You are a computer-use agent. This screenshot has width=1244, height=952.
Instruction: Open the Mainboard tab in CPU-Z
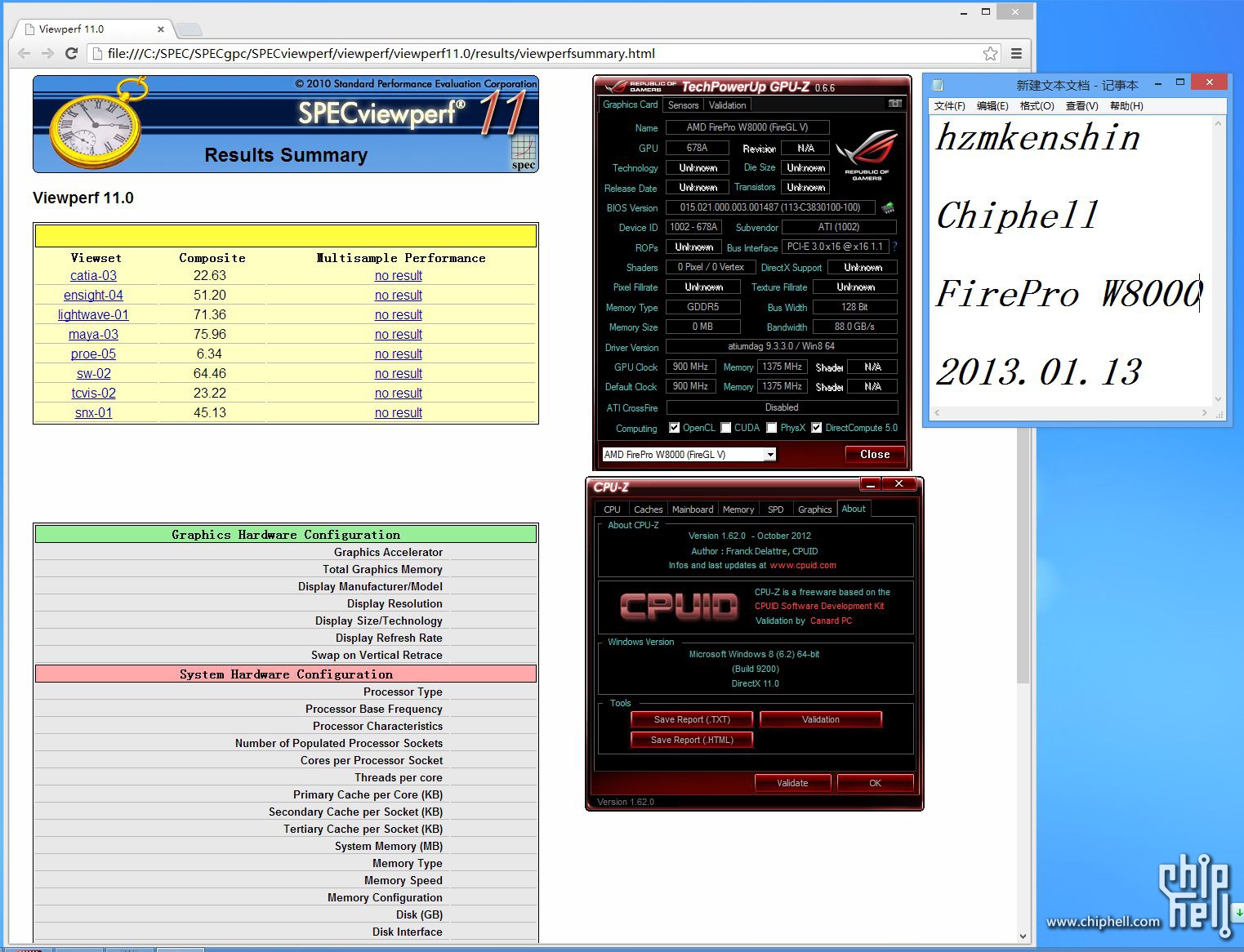tap(693, 509)
